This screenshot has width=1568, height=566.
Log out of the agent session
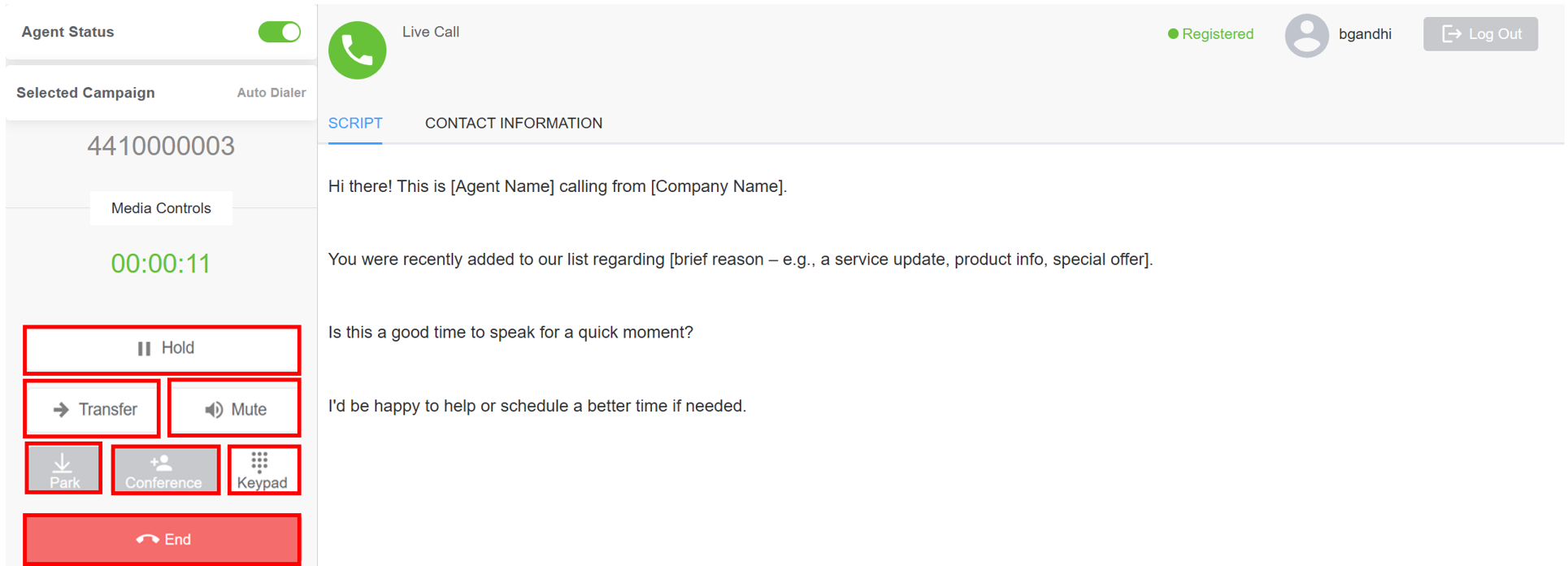tap(1480, 34)
